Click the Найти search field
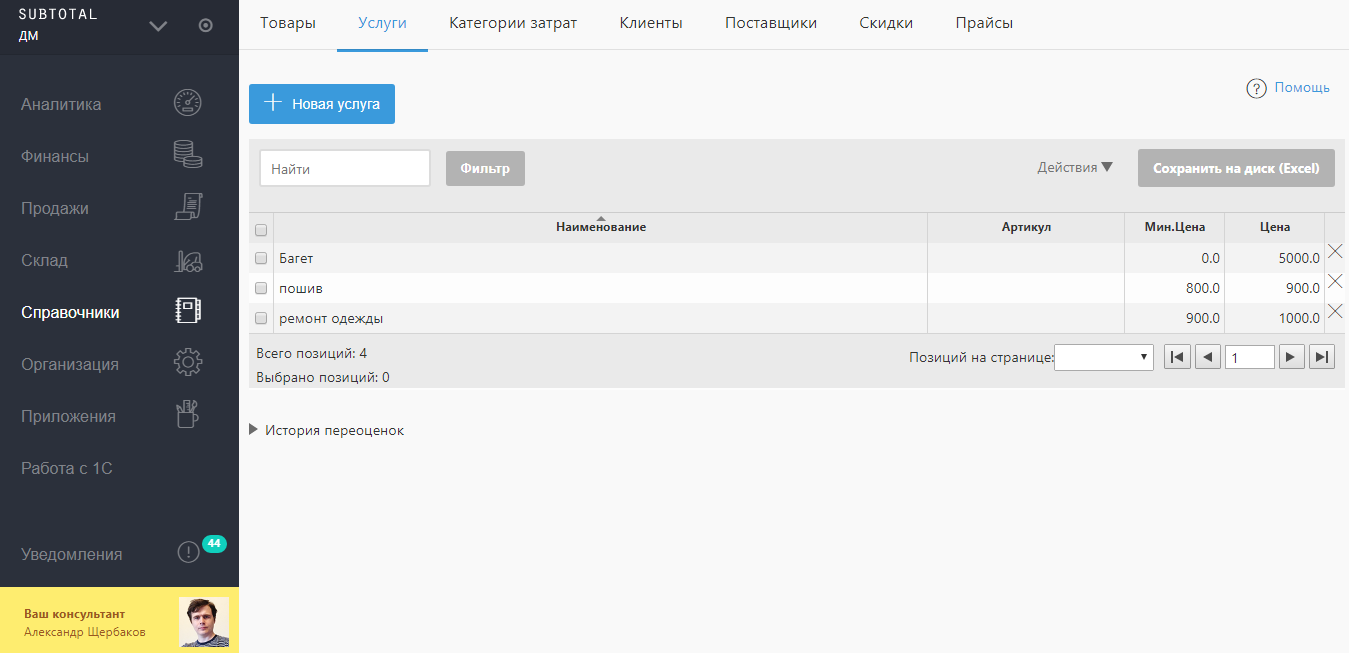Viewport: 1349px width, 653px height. [x=344, y=167]
